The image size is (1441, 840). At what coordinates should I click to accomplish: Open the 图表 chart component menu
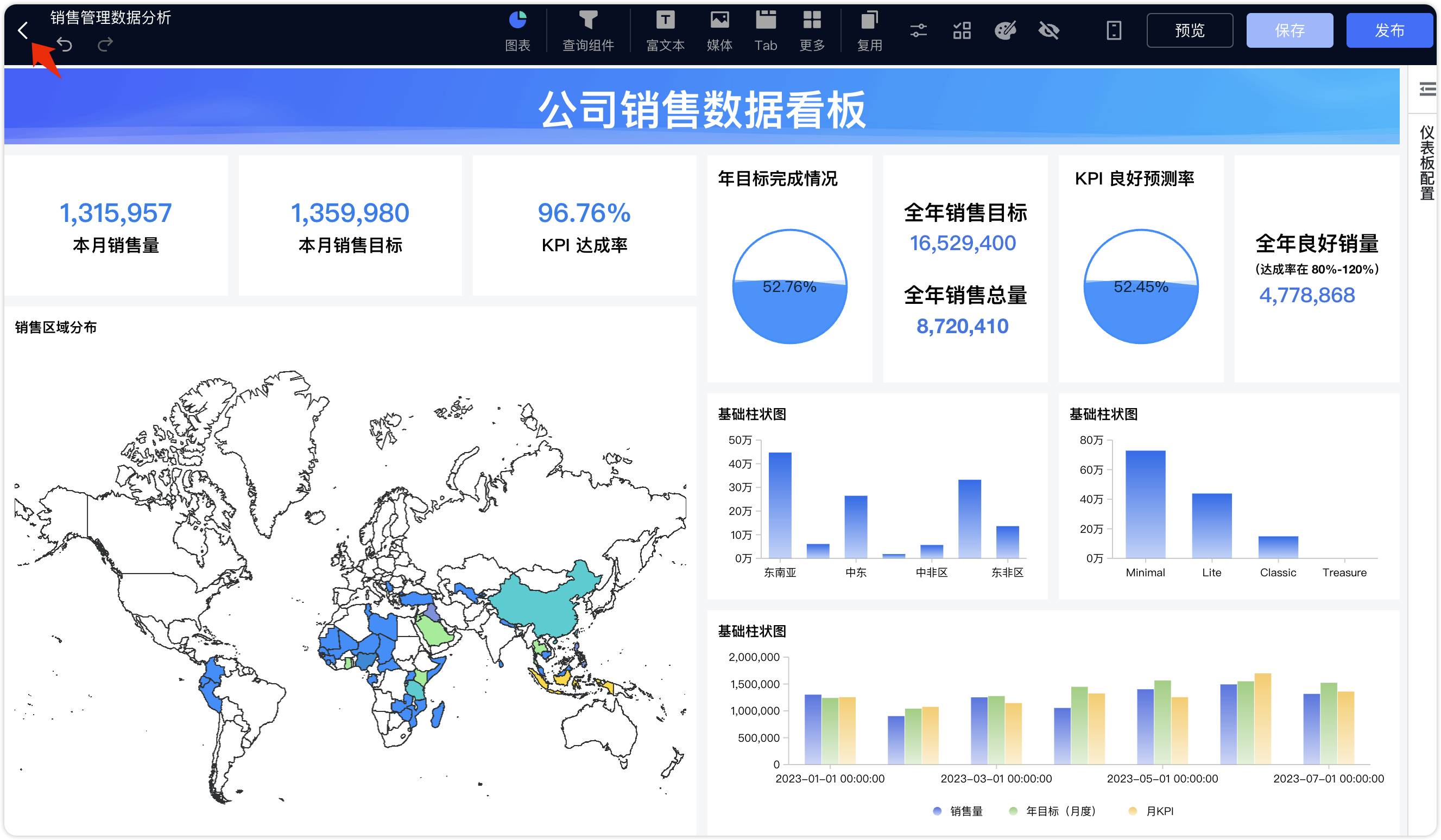517,31
